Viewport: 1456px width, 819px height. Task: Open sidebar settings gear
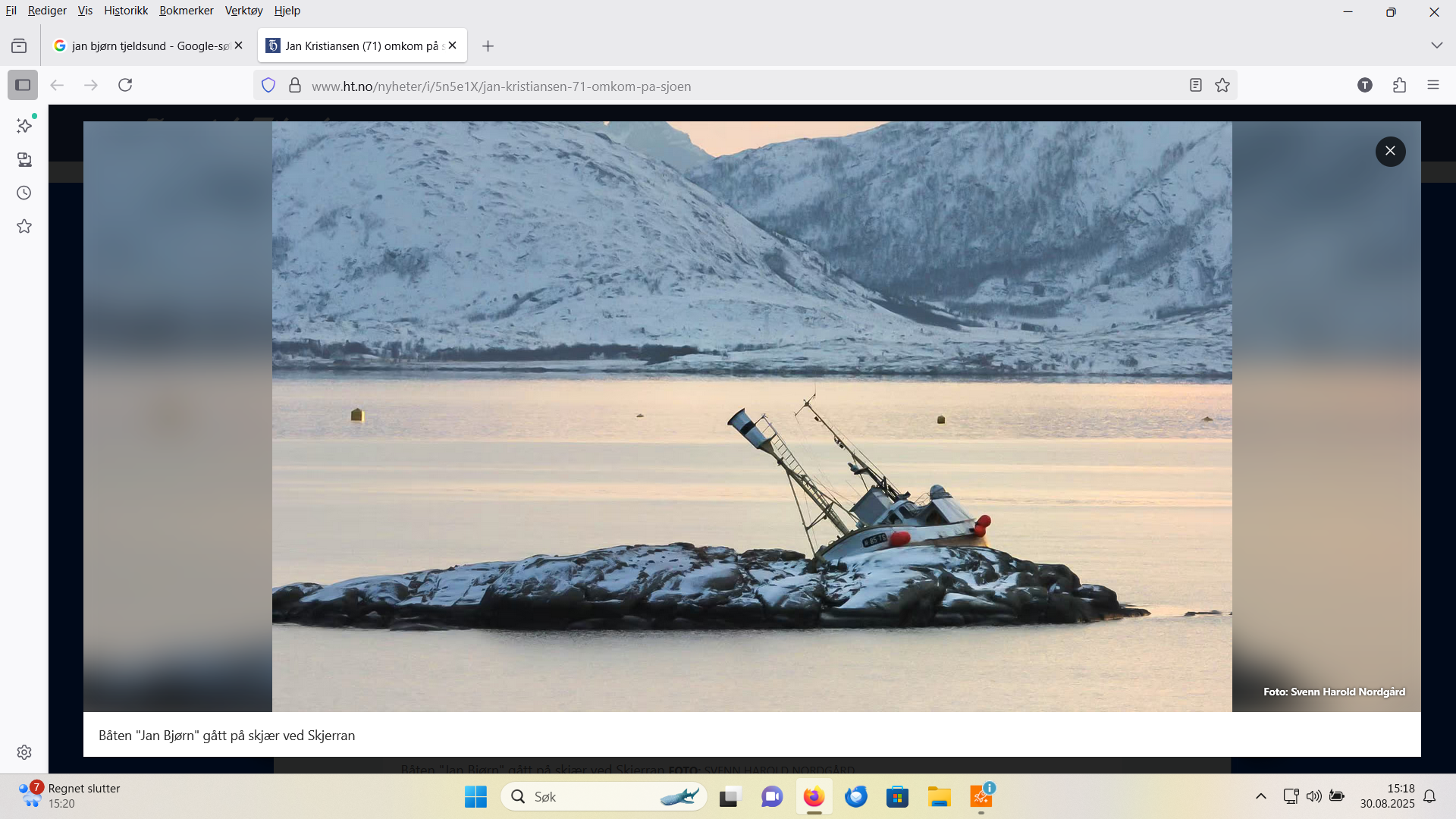[24, 752]
